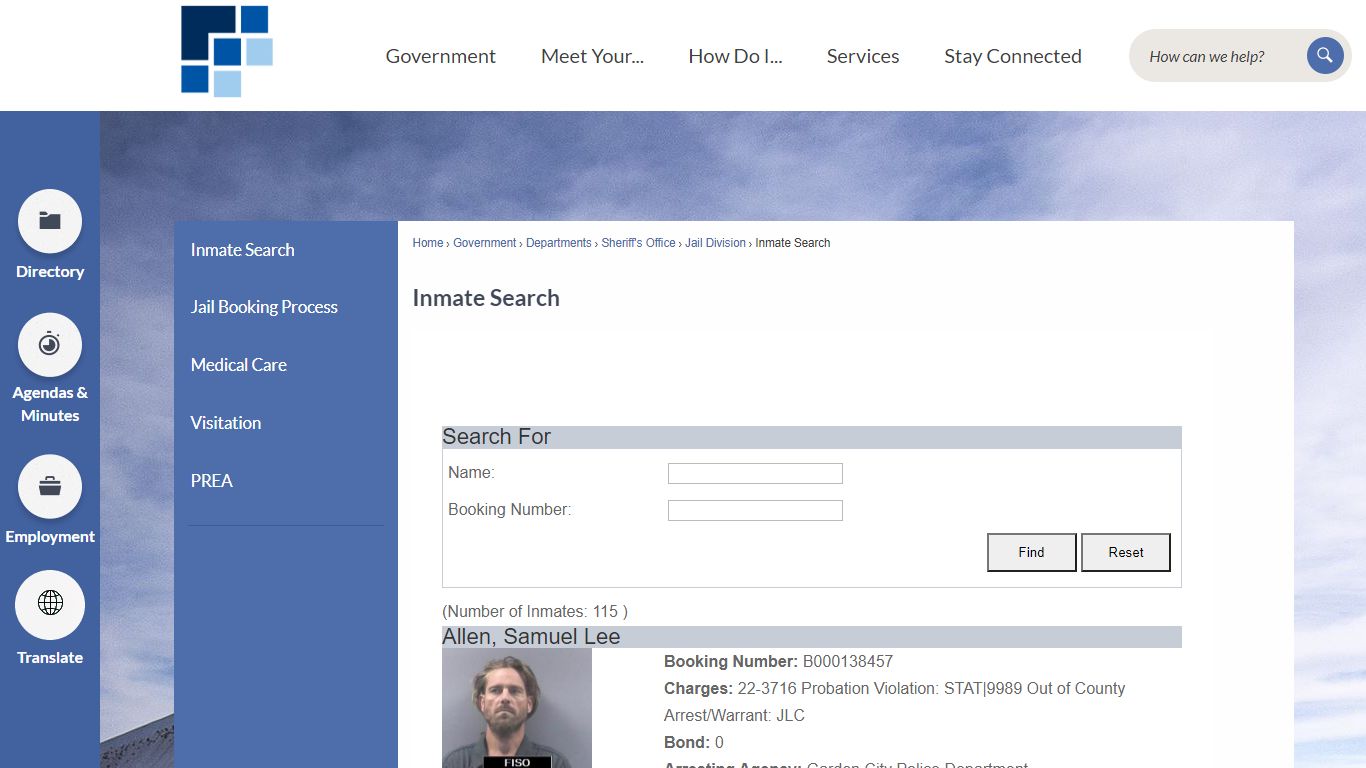Click the 'Bond: 0' text
Viewport: 1366px width, 768px height.
(694, 743)
